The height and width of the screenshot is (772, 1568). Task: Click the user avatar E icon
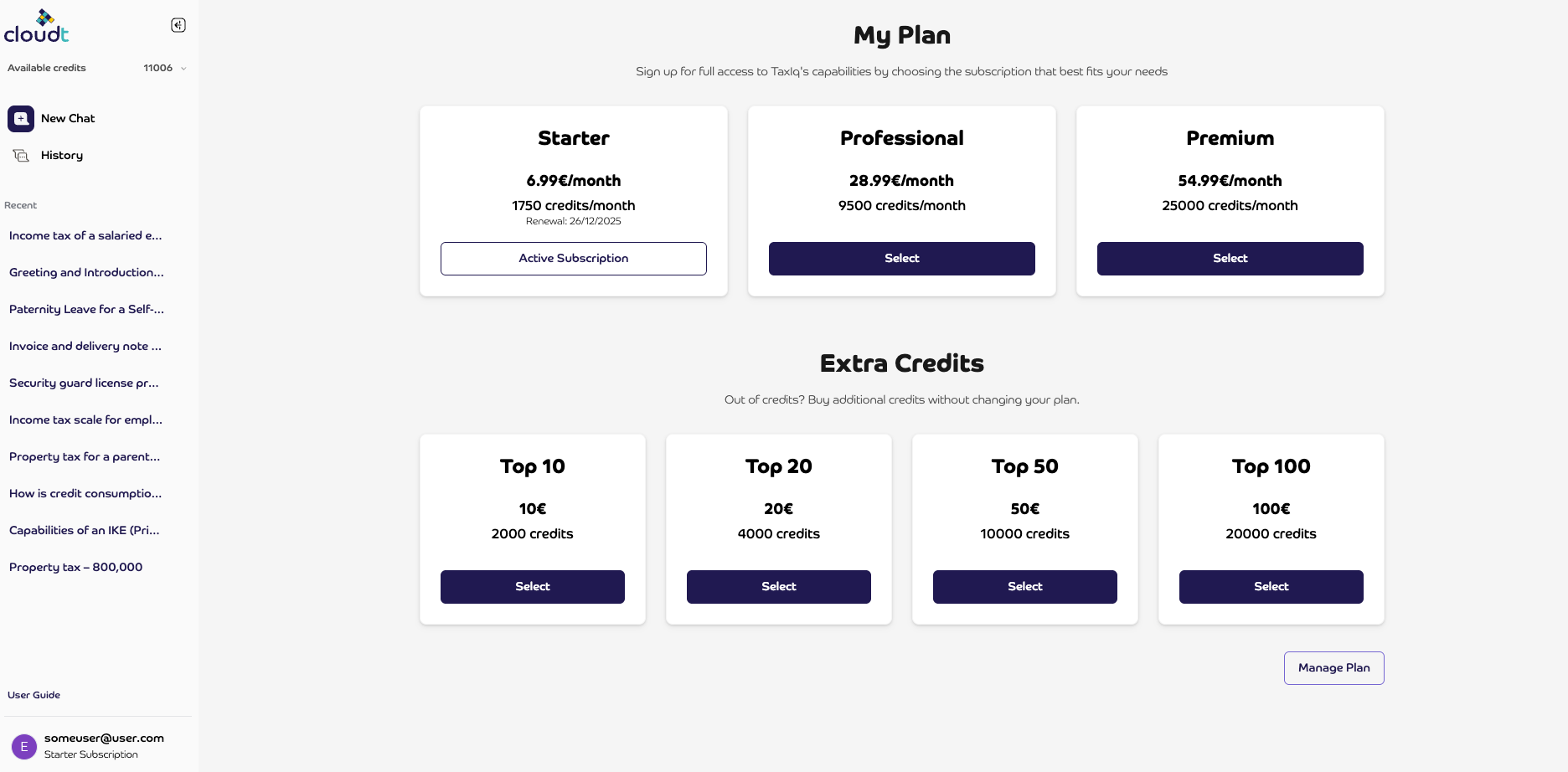[x=23, y=746]
